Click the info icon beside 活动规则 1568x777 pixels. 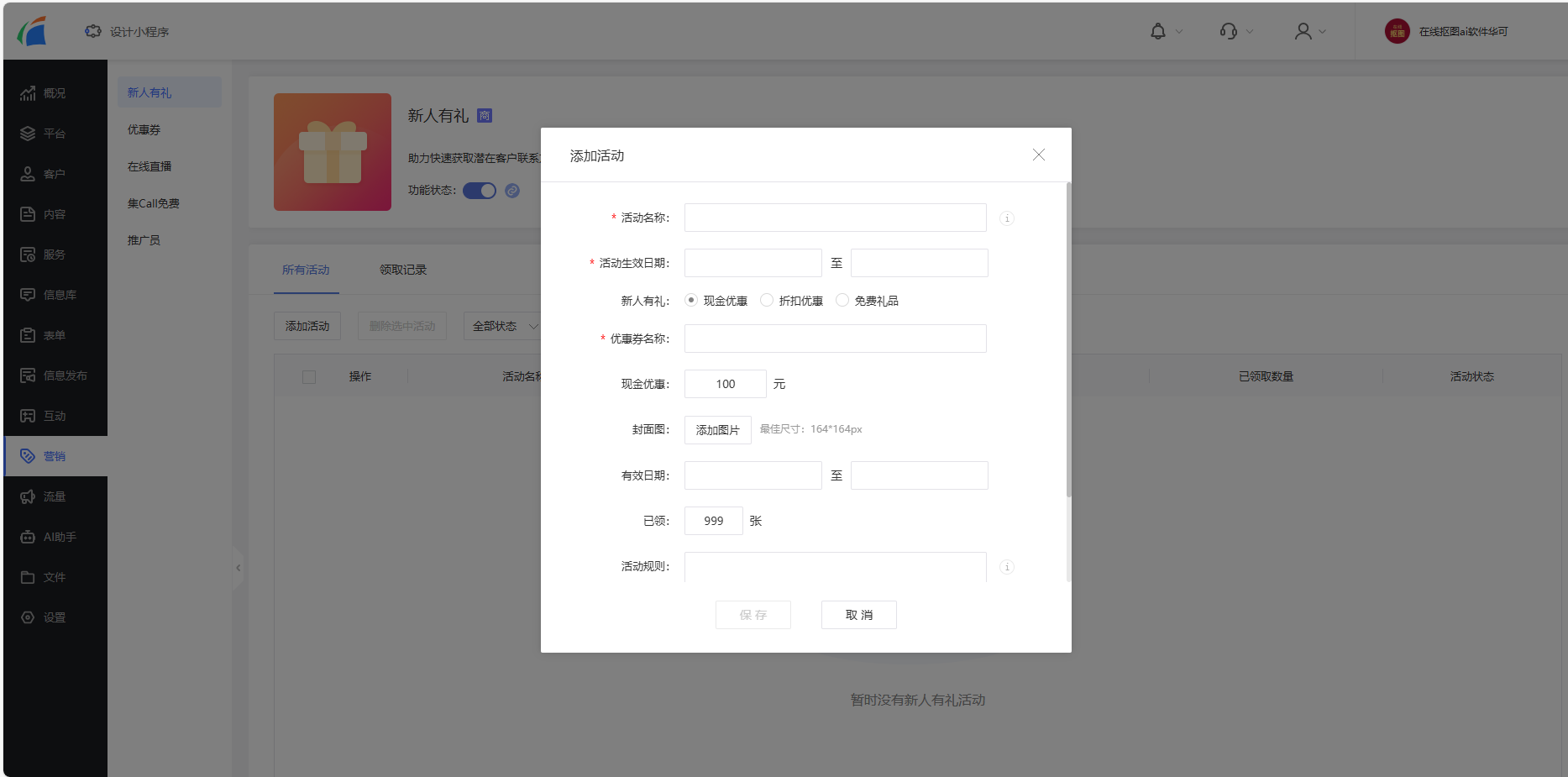(x=1007, y=567)
